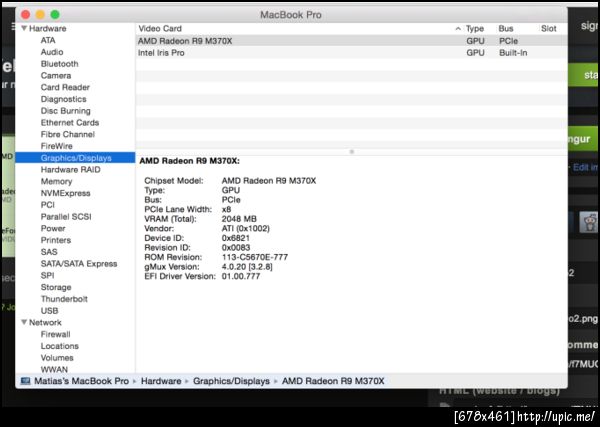The image size is (600, 427).
Task: Select SPI in the sidebar
Action: pos(47,275)
